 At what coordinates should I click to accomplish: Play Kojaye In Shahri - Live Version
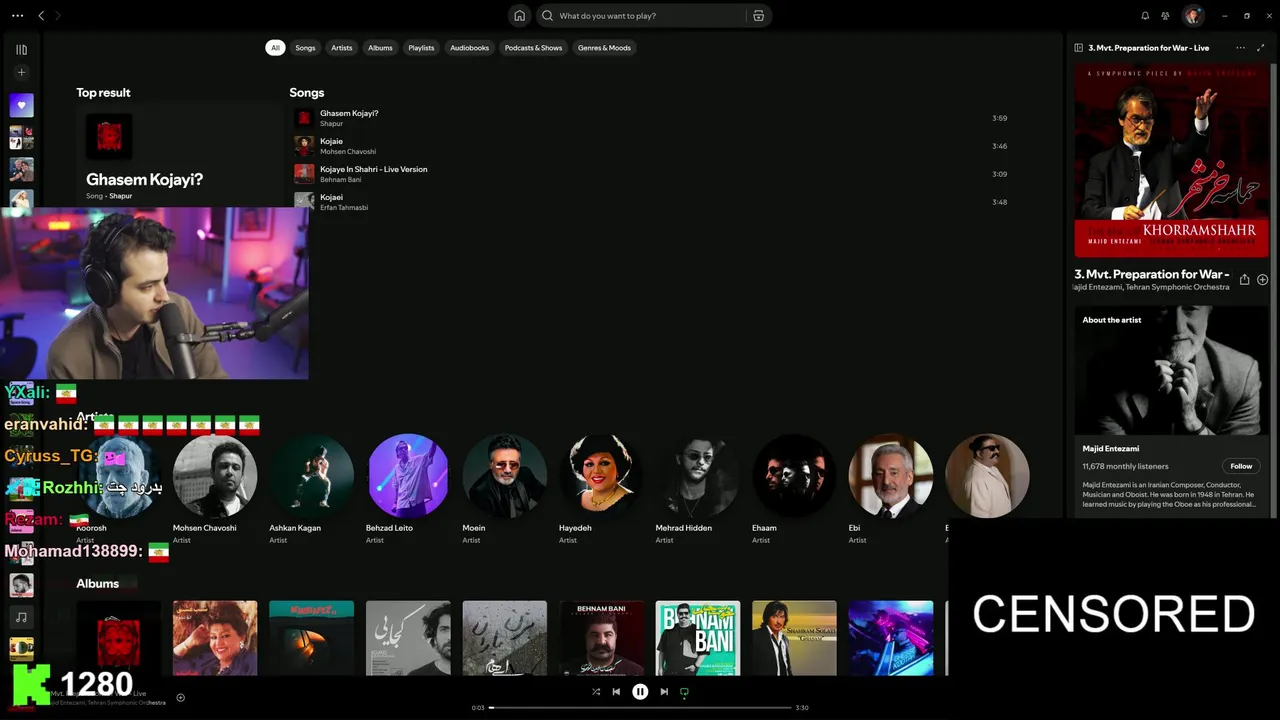[x=650, y=174]
